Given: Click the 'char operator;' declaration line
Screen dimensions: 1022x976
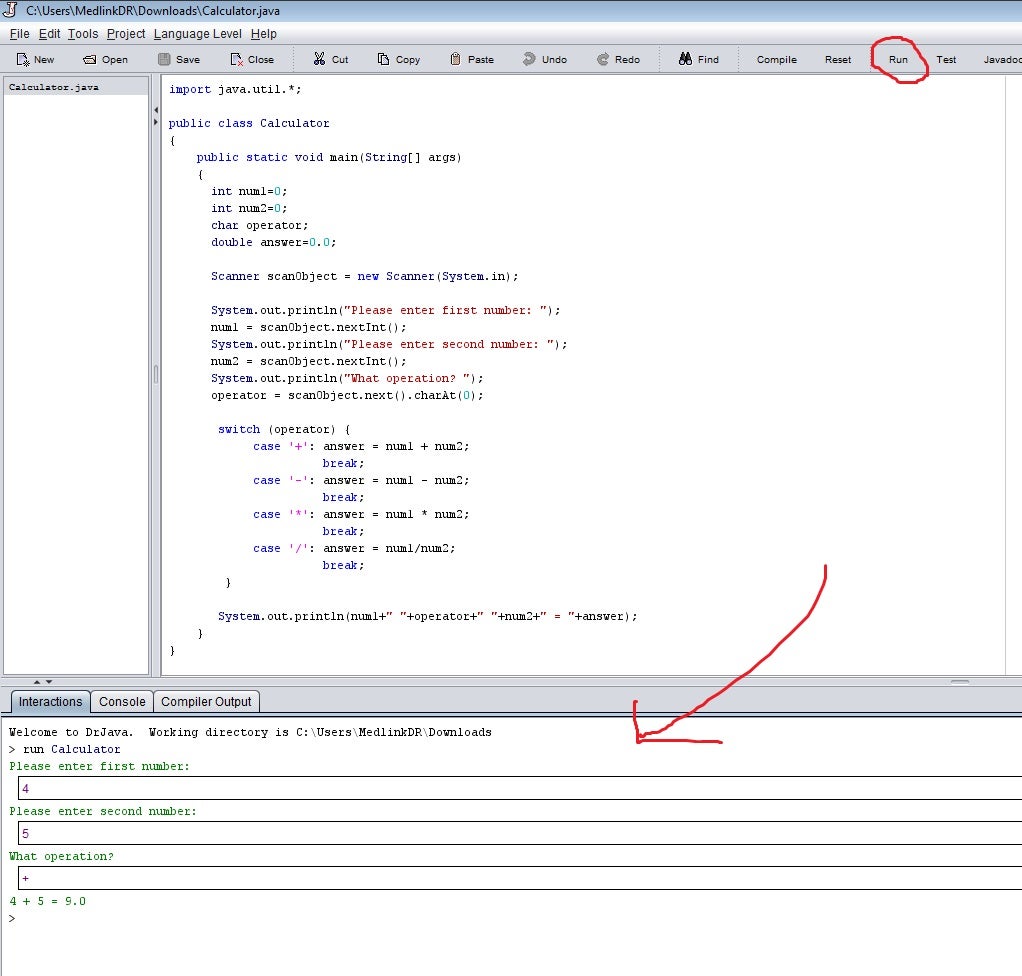Looking at the screenshot, I should coord(259,225).
